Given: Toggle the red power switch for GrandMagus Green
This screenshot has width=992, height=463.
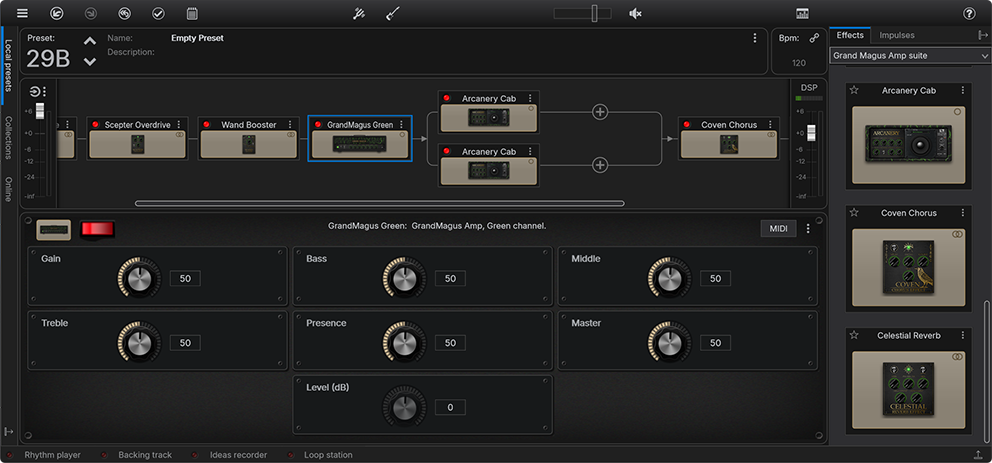Looking at the screenshot, I should coord(98,230).
